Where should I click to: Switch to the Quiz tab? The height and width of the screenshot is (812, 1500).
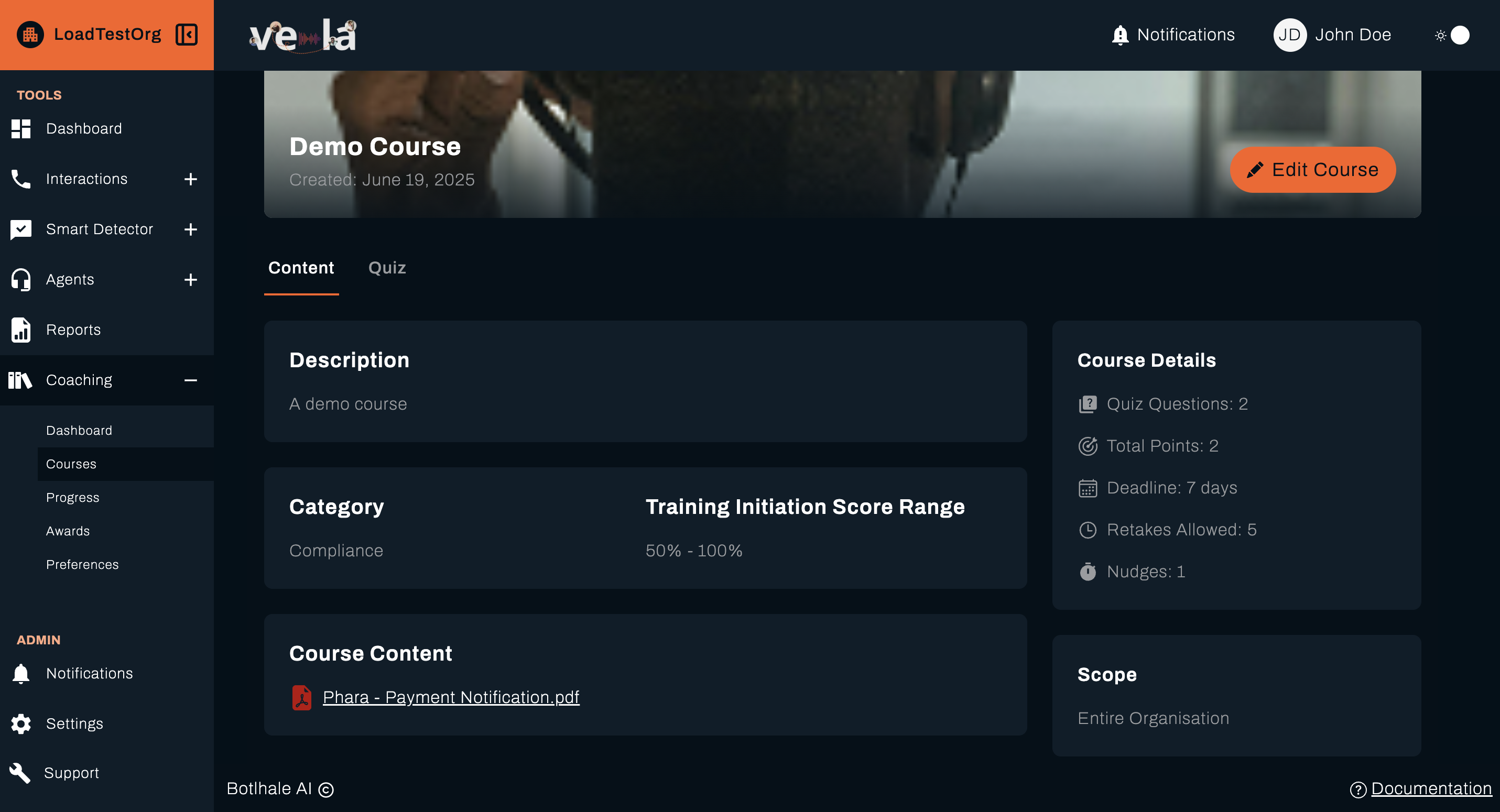387,268
